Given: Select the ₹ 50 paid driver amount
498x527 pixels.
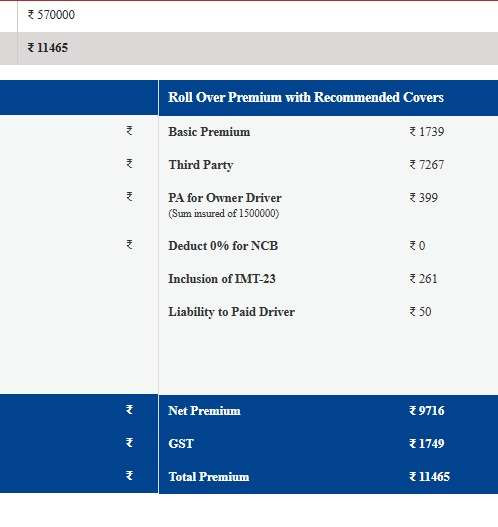Looking at the screenshot, I should 420,312.
